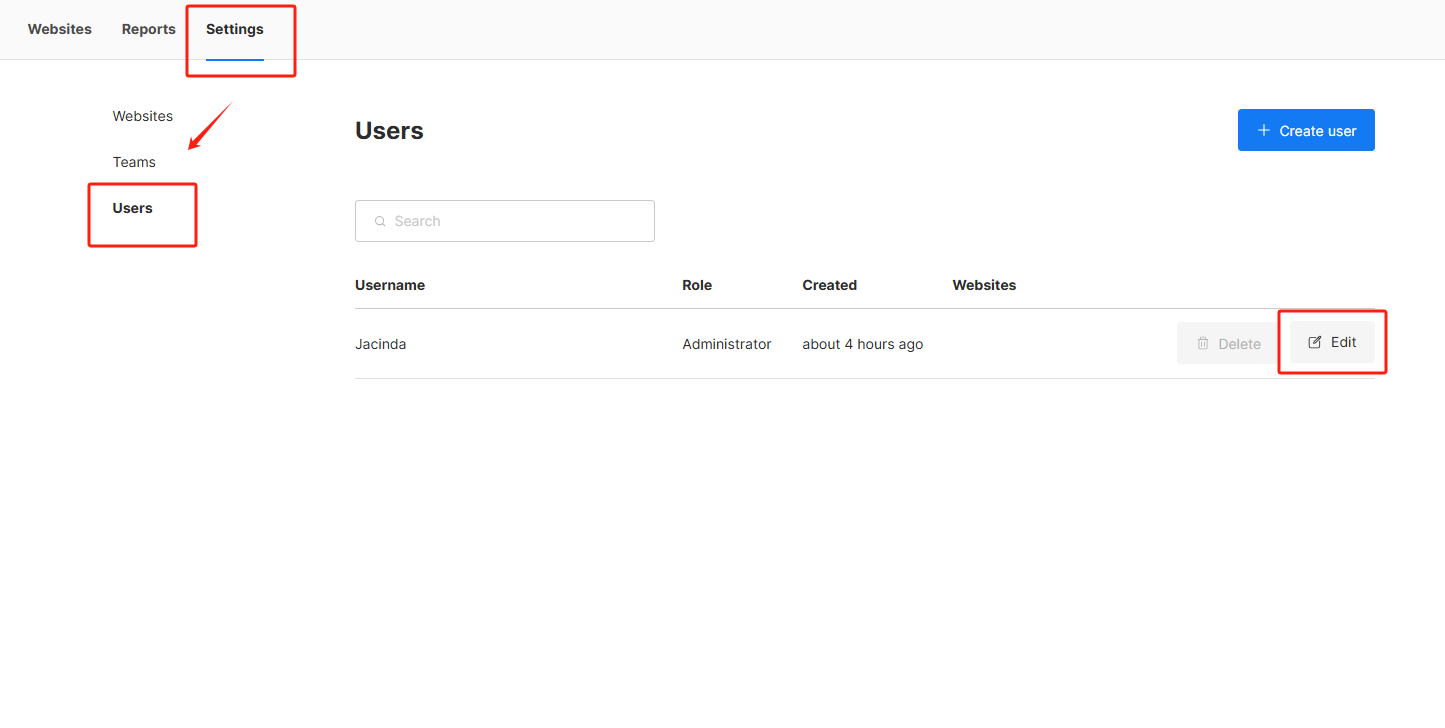Click the plus icon on Create user

pyautogui.click(x=1264, y=130)
